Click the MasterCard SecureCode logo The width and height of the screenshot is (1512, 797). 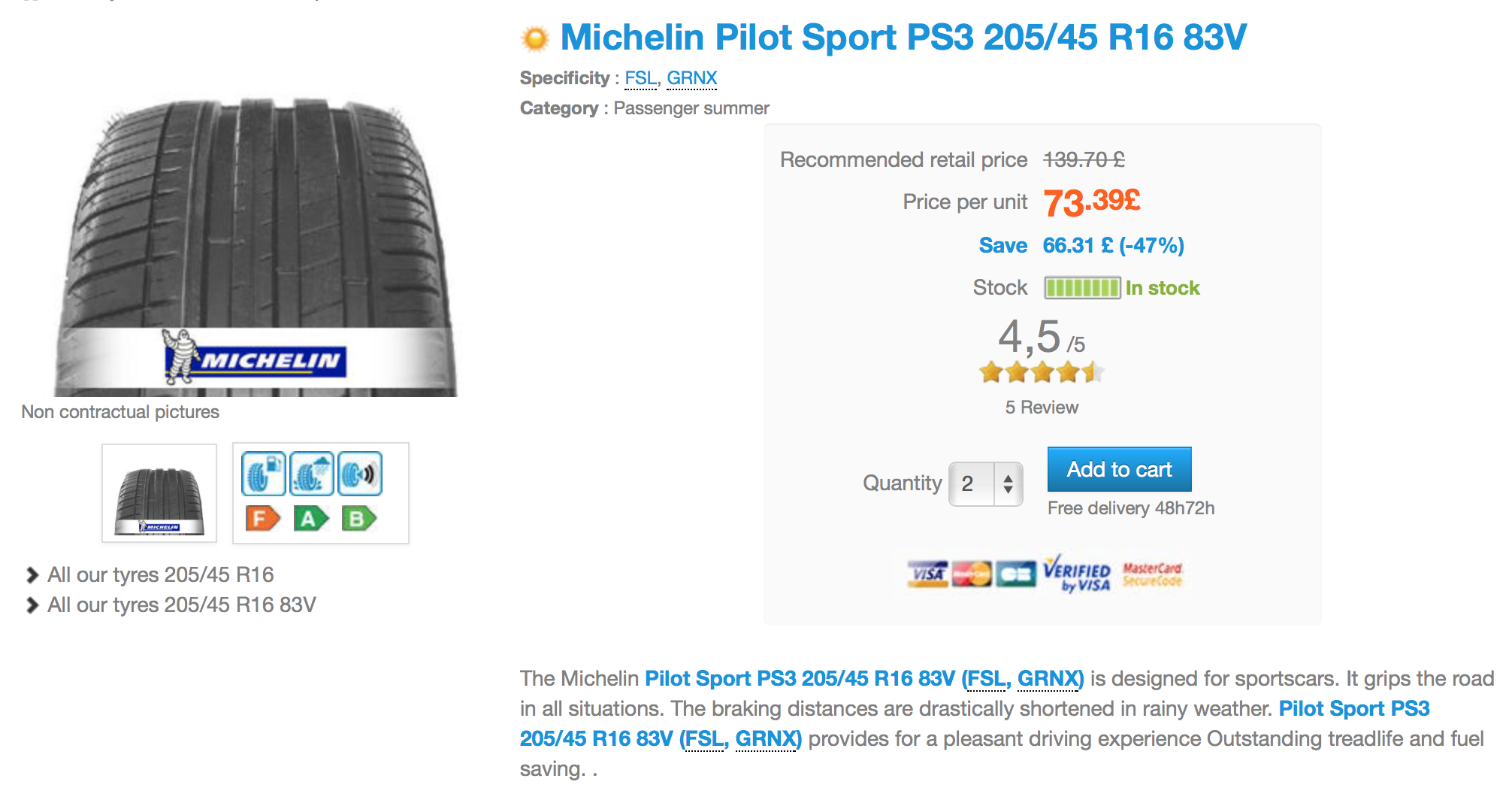pyautogui.click(x=1153, y=574)
